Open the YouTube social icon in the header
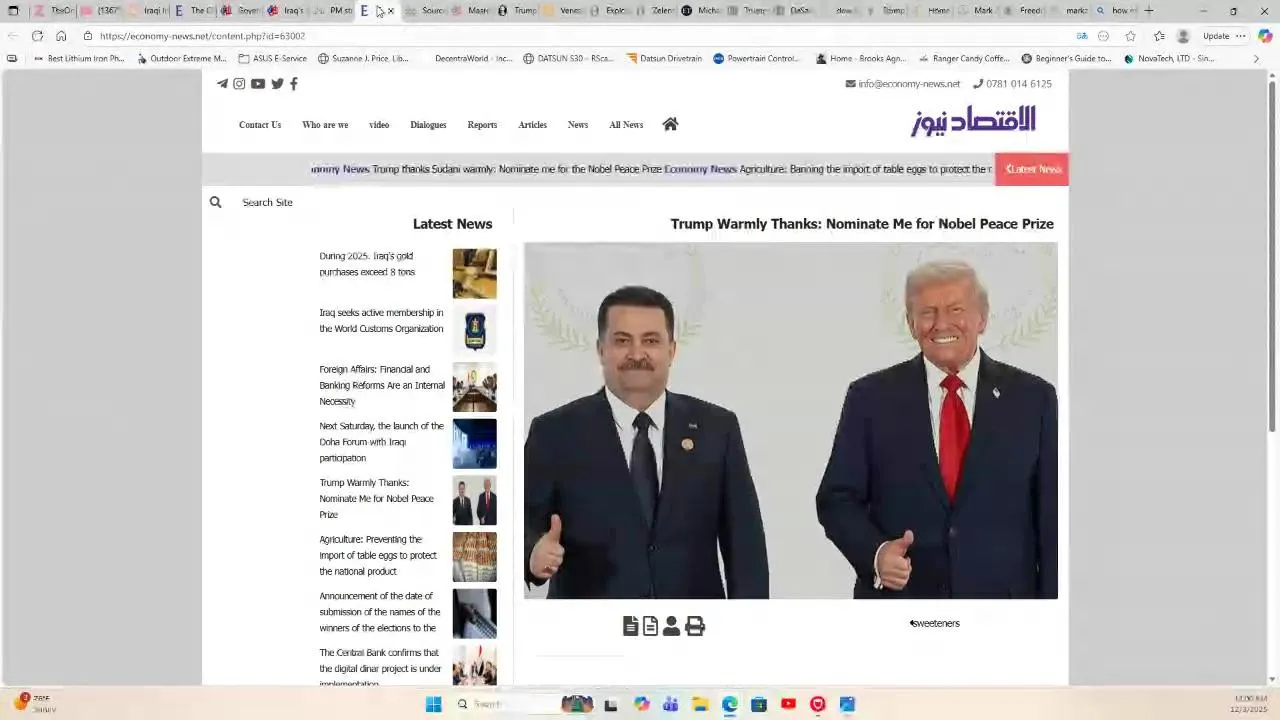The width and height of the screenshot is (1280, 720). pyautogui.click(x=258, y=84)
